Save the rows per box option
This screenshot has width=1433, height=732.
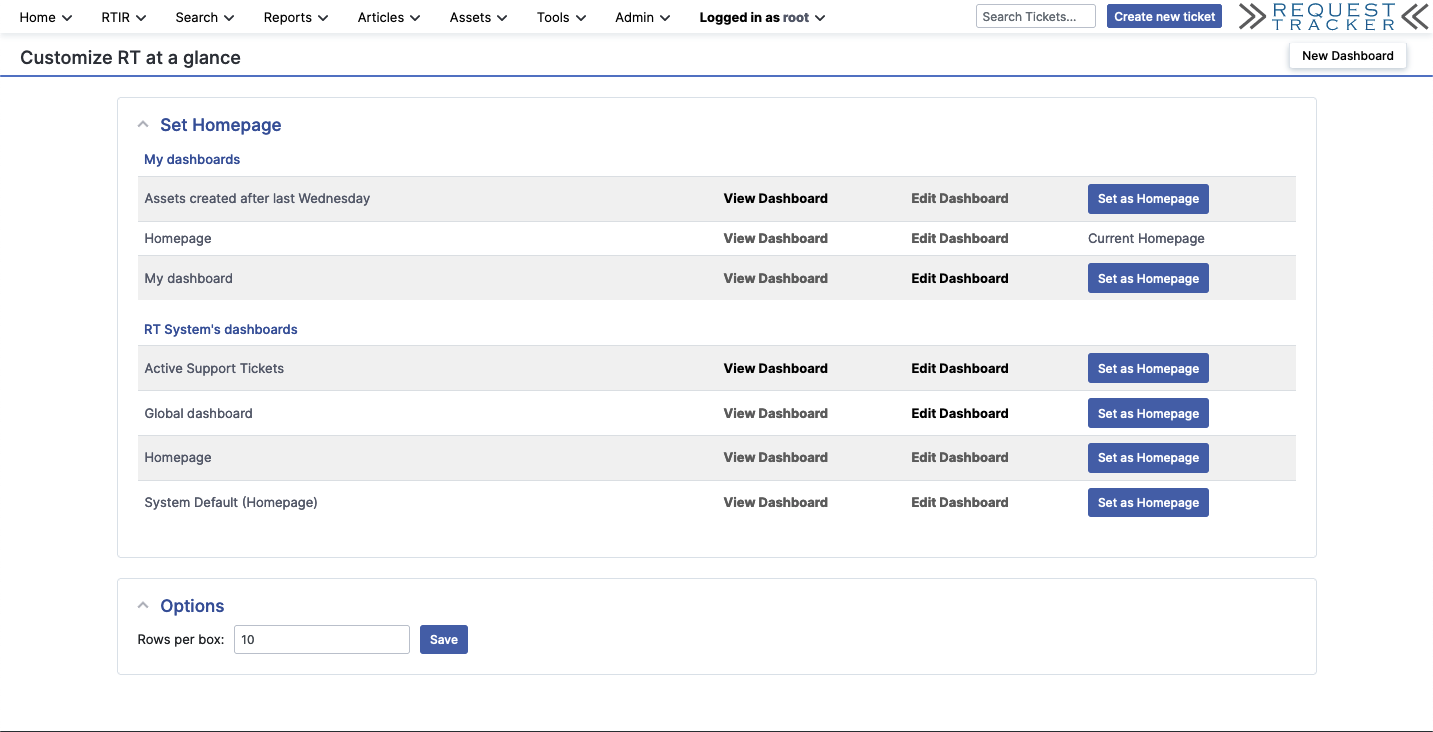443,639
